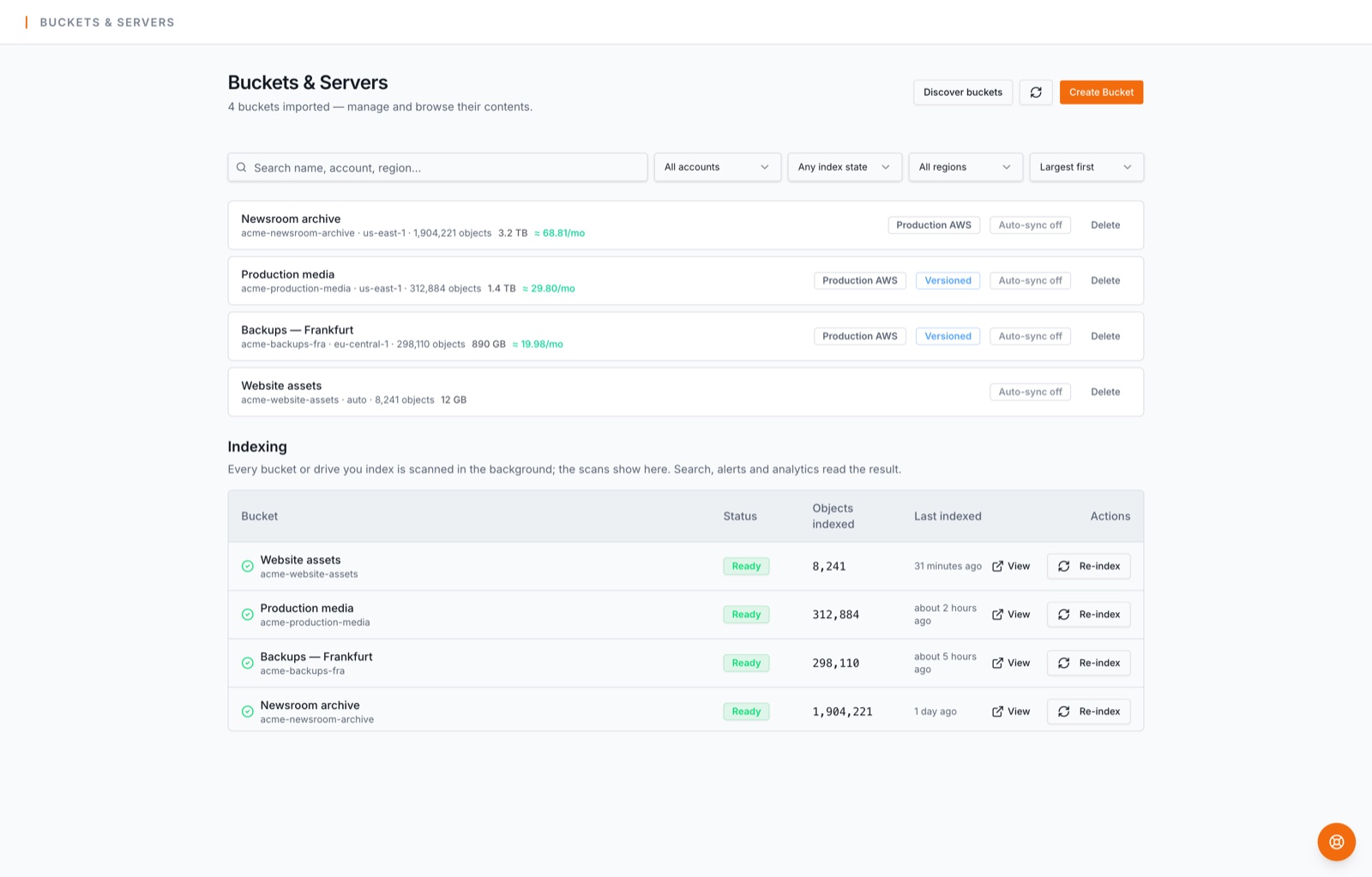The image size is (1372, 877).
Task: Open the Largest first sort dropdown
Action: (1086, 167)
